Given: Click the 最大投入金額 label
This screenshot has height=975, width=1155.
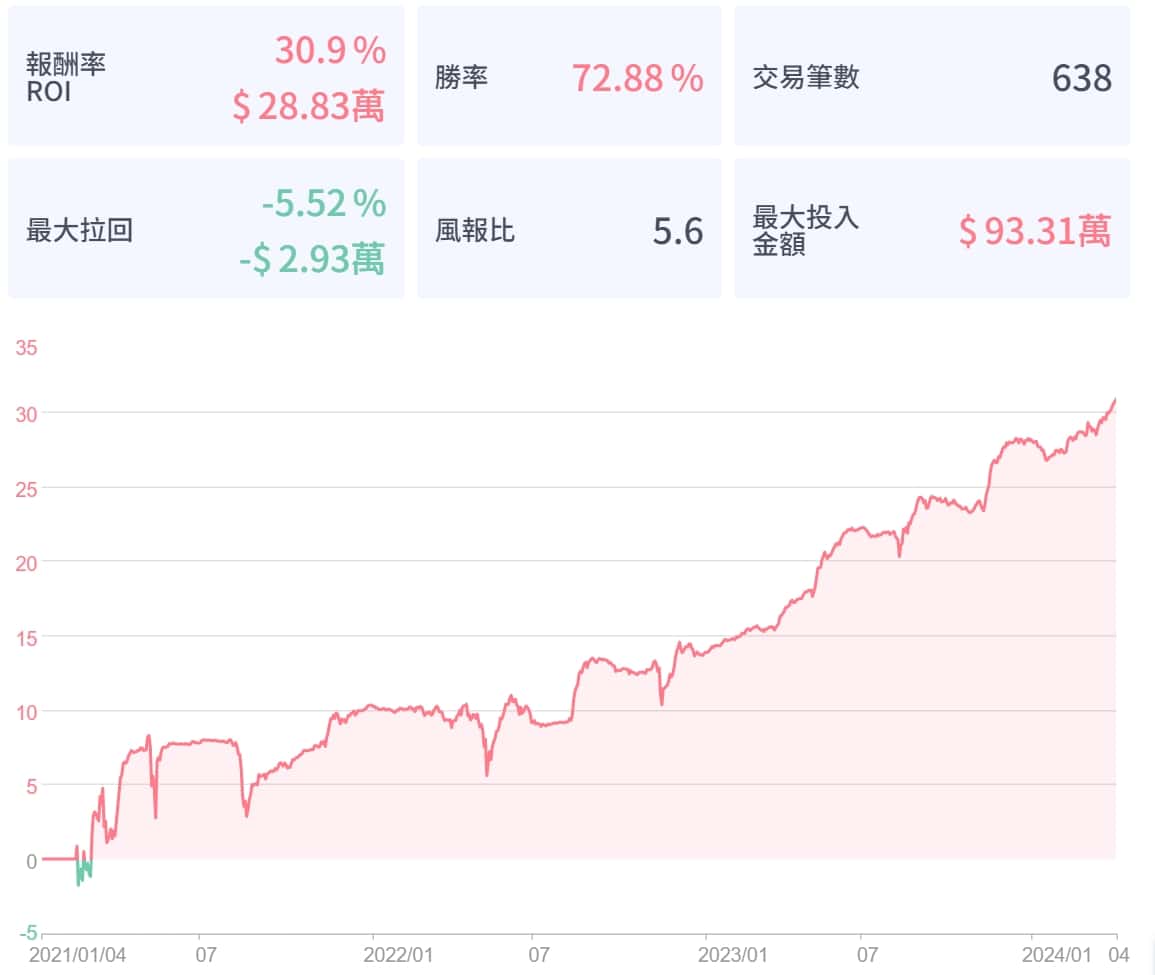Looking at the screenshot, I should tap(805, 231).
